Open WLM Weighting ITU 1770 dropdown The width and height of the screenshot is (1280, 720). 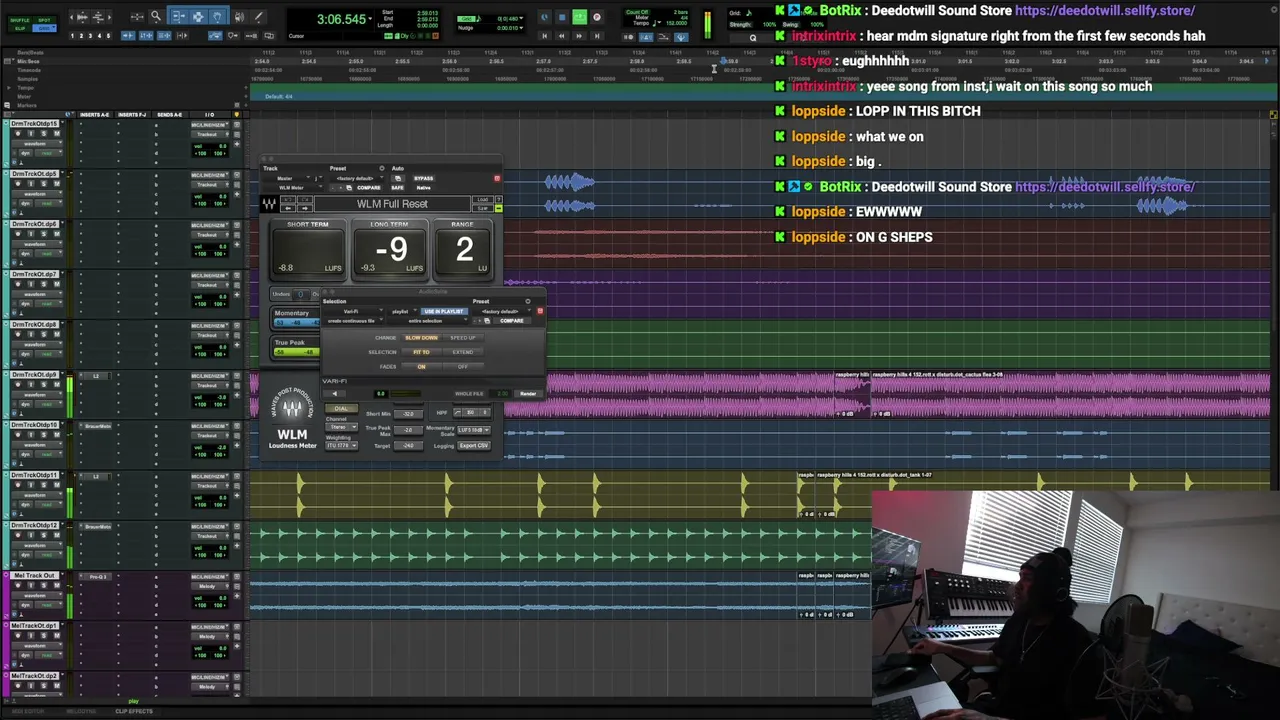pyautogui.click(x=341, y=445)
